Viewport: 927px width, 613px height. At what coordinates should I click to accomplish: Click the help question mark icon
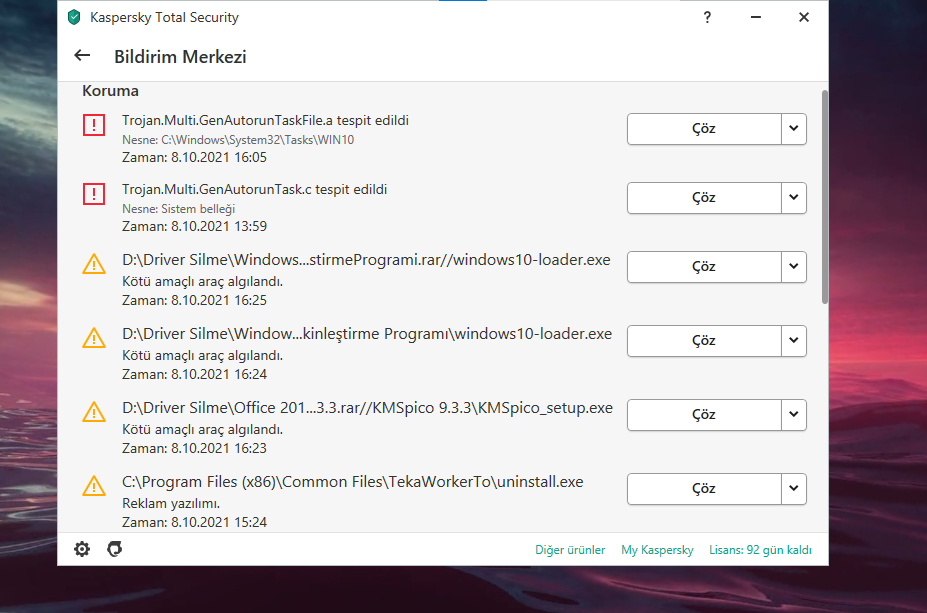click(x=708, y=17)
